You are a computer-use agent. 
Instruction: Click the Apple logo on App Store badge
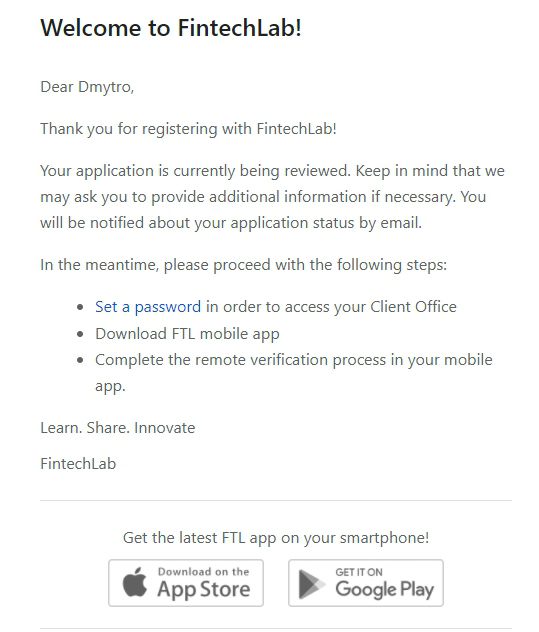(x=135, y=582)
